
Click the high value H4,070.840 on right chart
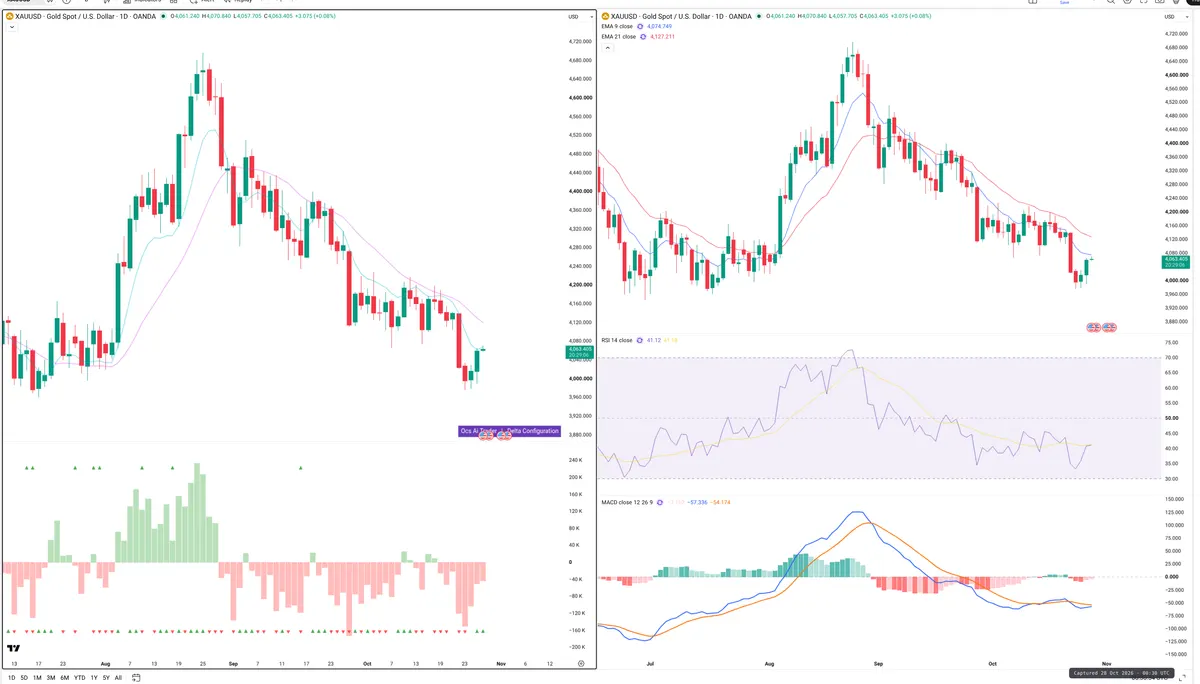814,16
